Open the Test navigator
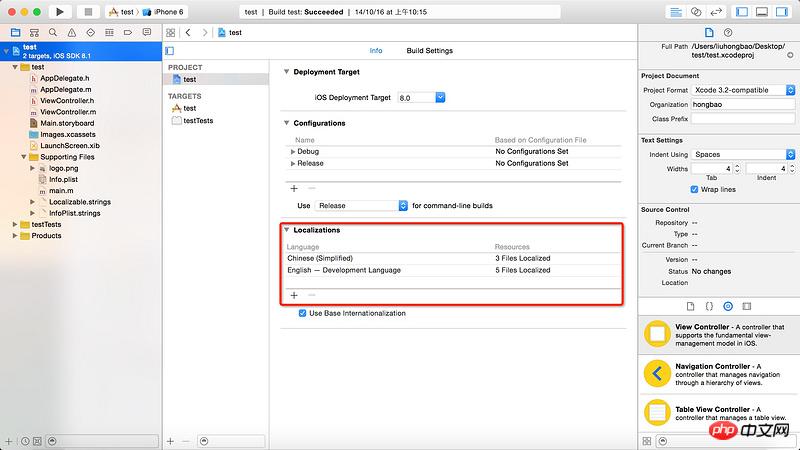800x450 pixels. click(x=90, y=33)
